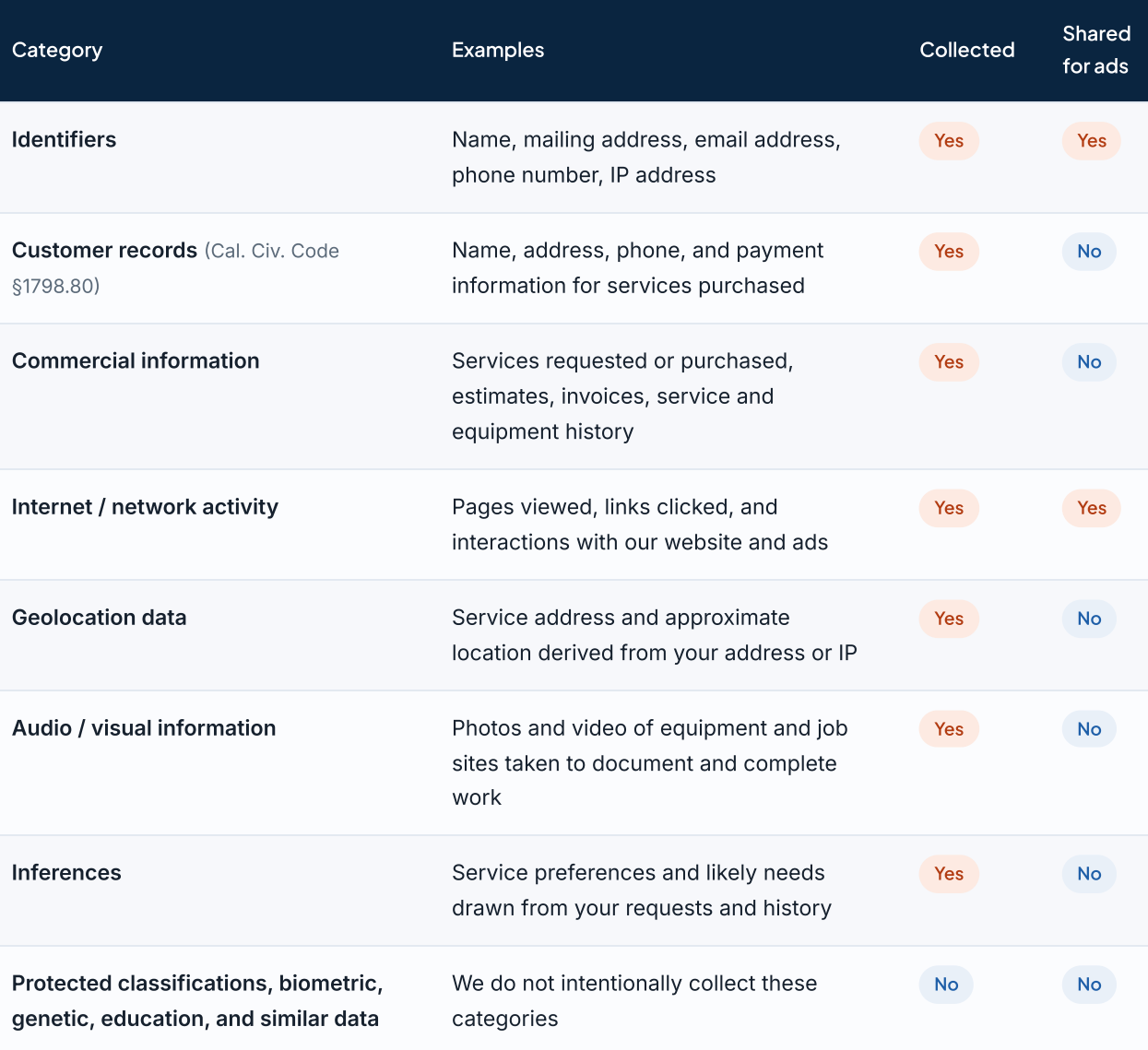
Task: Select the Geolocation data category label
Action: click(100, 618)
